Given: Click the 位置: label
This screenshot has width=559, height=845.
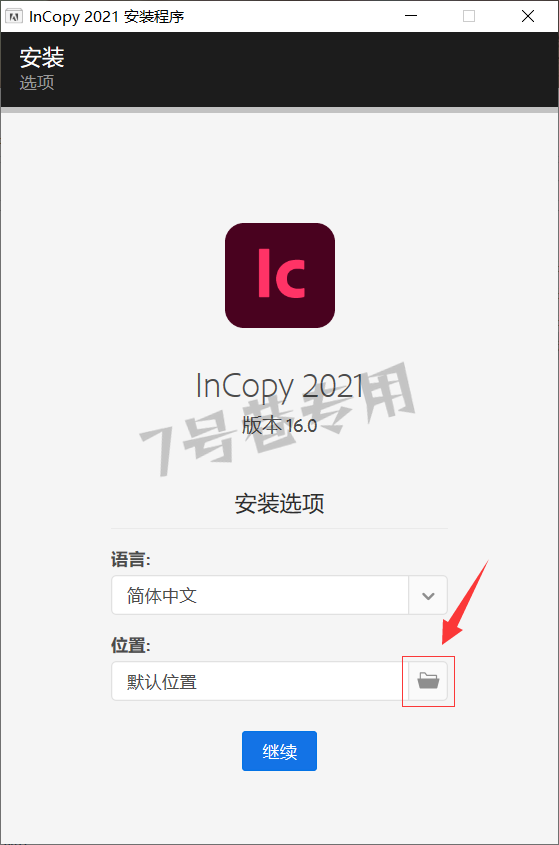Looking at the screenshot, I should 130,645.
